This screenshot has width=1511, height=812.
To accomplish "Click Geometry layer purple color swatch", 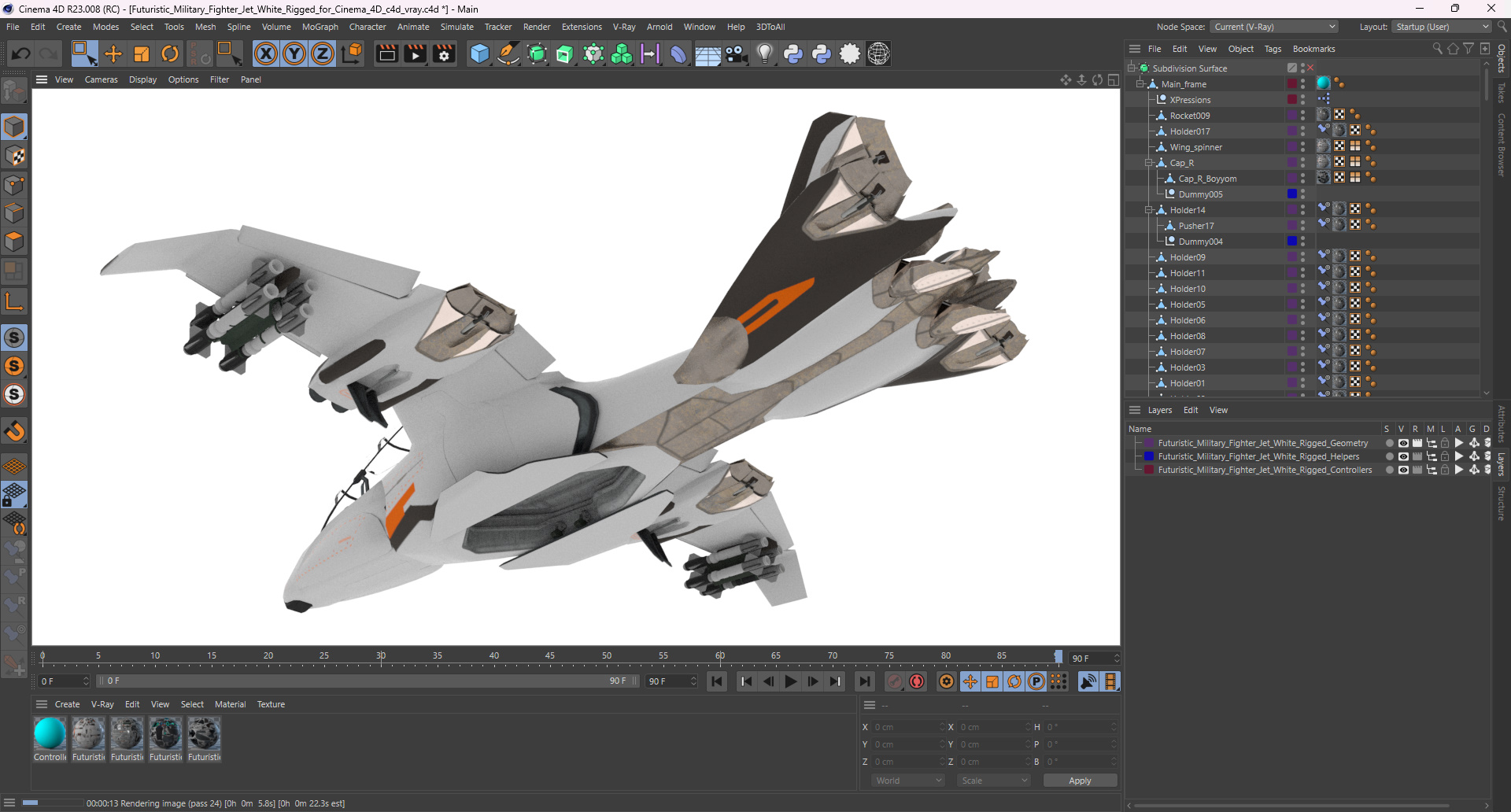I will pyautogui.click(x=1149, y=443).
